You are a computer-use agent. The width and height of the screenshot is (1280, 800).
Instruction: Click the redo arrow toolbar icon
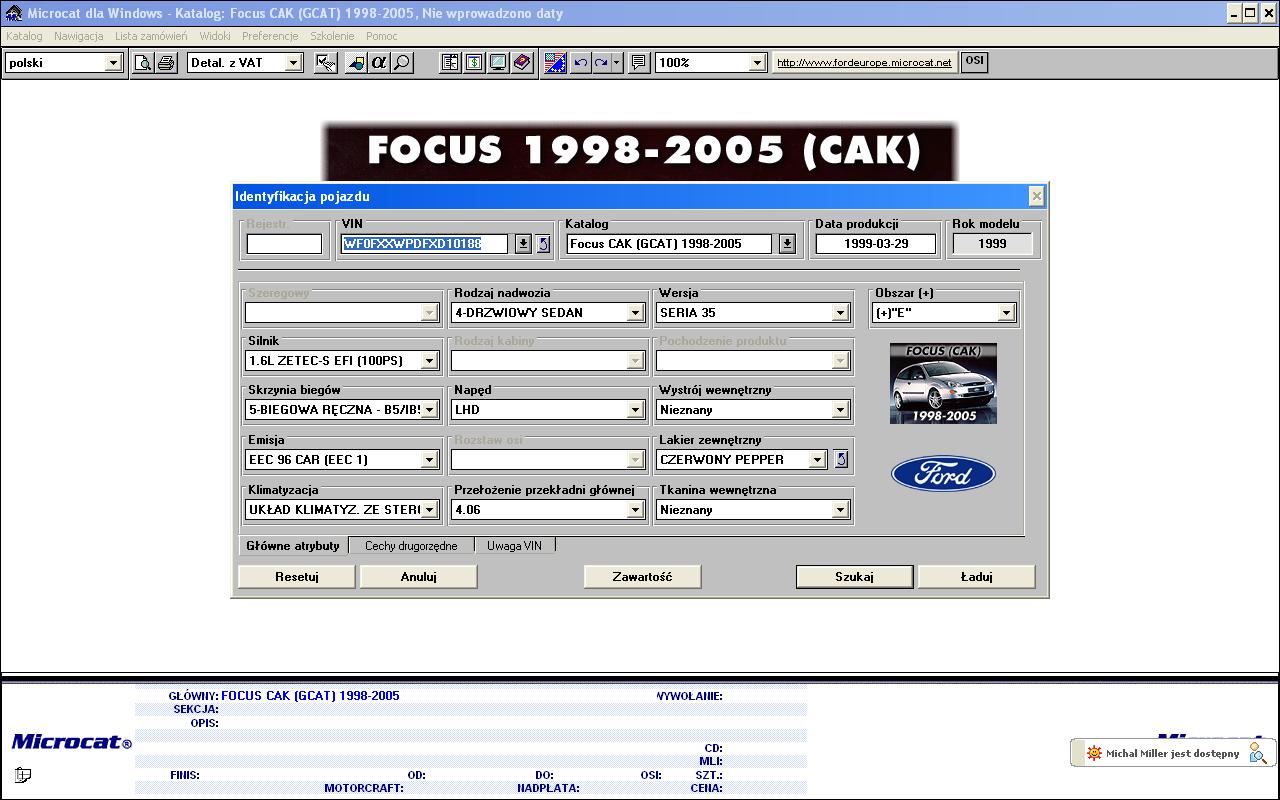601,63
